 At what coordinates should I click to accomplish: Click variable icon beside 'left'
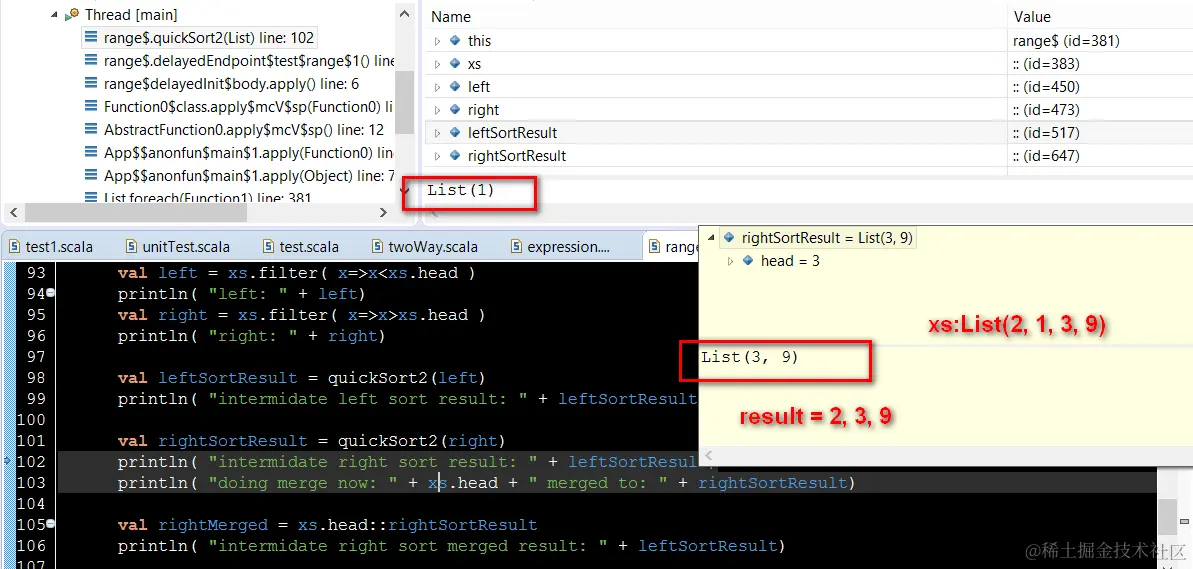[x=455, y=87]
